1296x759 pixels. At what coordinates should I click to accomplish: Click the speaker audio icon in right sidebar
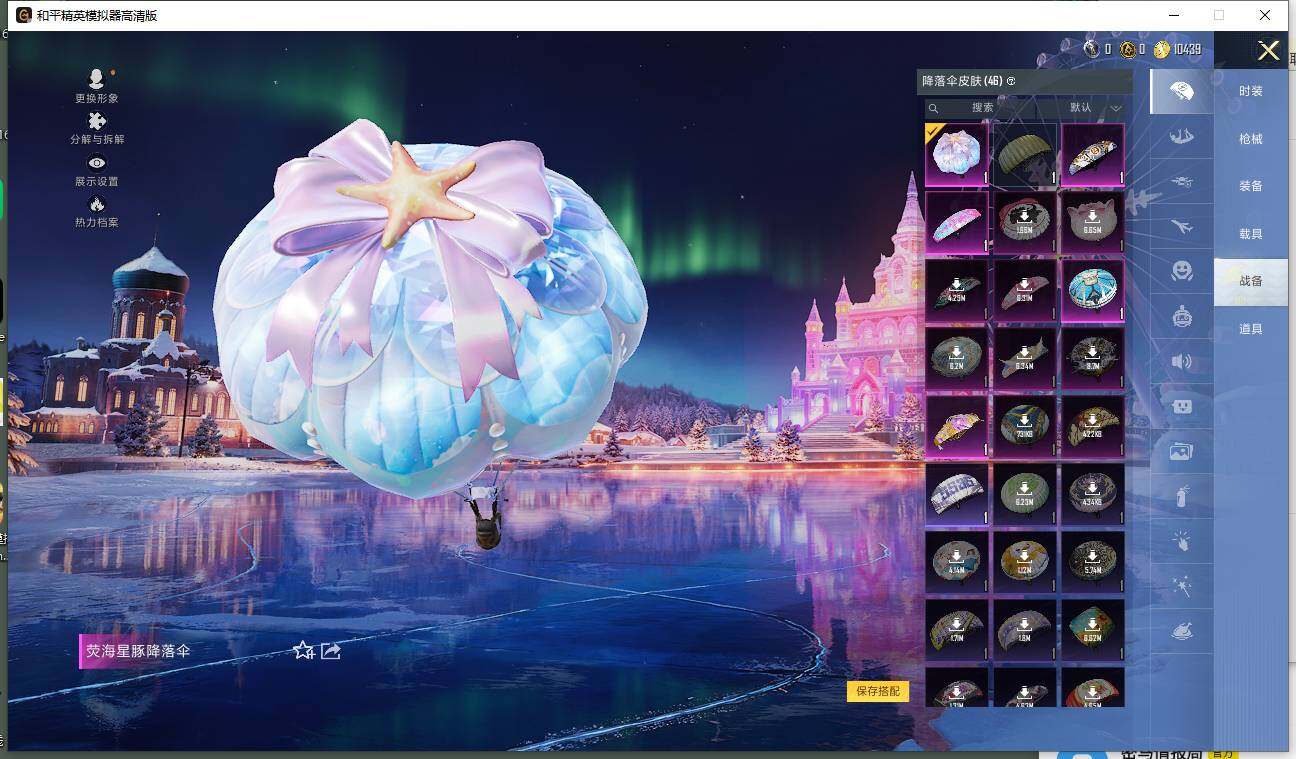tap(1181, 362)
